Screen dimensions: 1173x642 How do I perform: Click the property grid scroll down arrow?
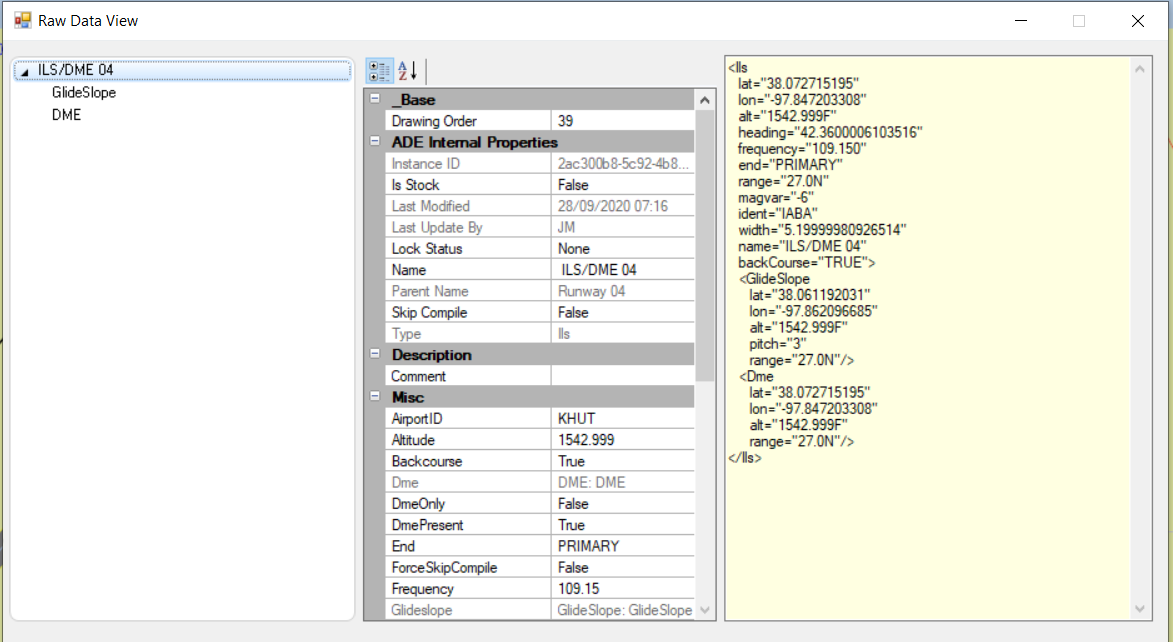[x=705, y=611]
